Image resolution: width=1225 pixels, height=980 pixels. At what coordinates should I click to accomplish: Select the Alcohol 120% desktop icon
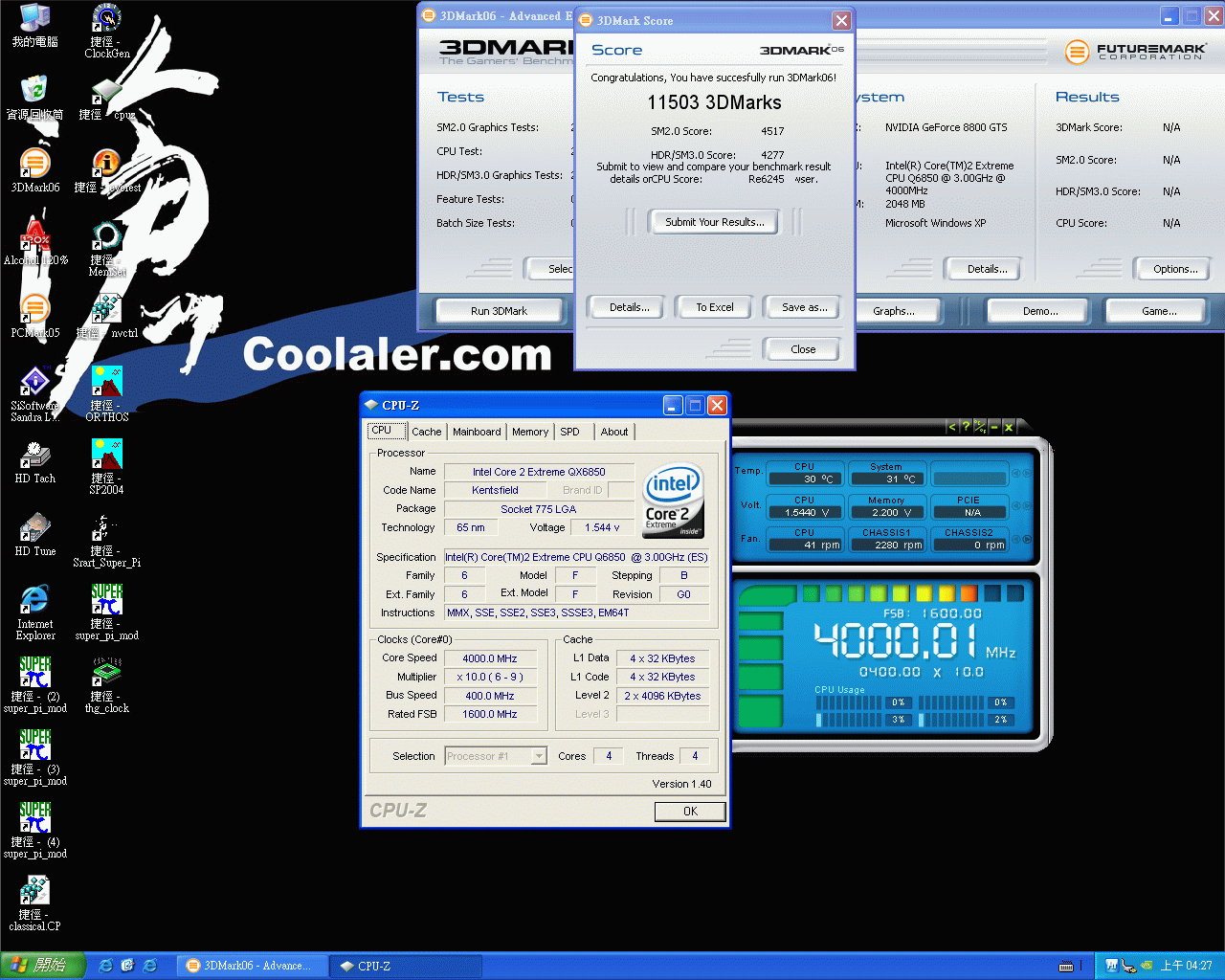[34, 243]
